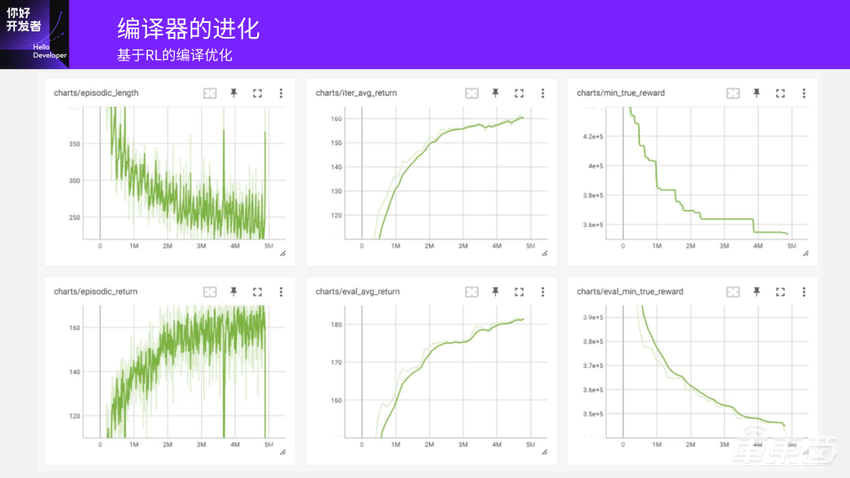850x478 pixels.
Task: Open three-dot menu on charts/min_true_reward
Action: (804, 93)
